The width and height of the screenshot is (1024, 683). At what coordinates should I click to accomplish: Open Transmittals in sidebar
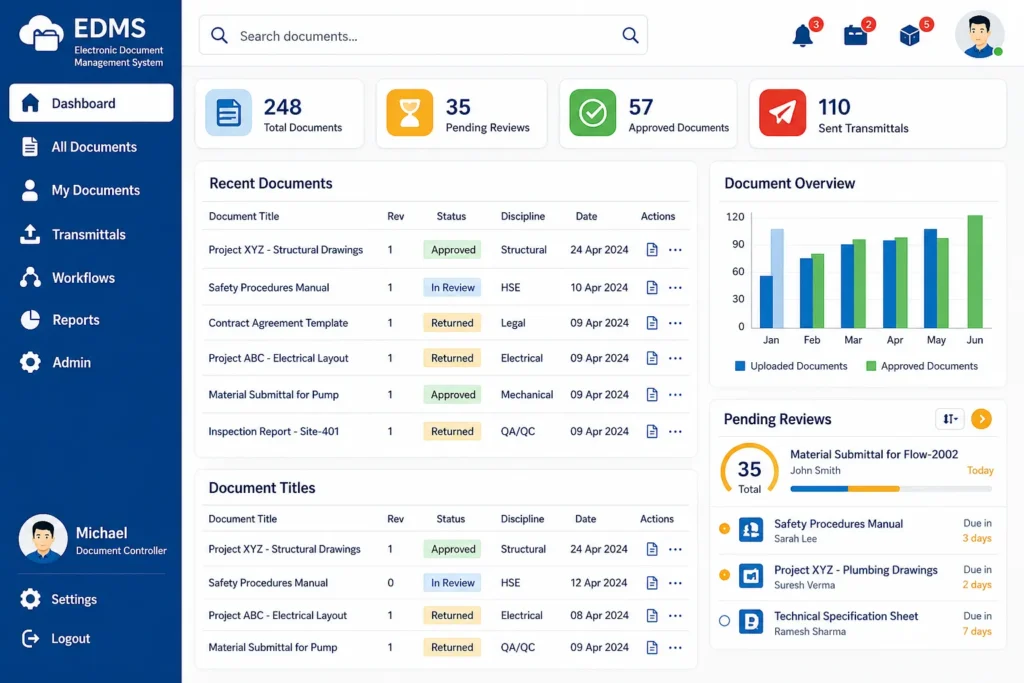pos(91,234)
